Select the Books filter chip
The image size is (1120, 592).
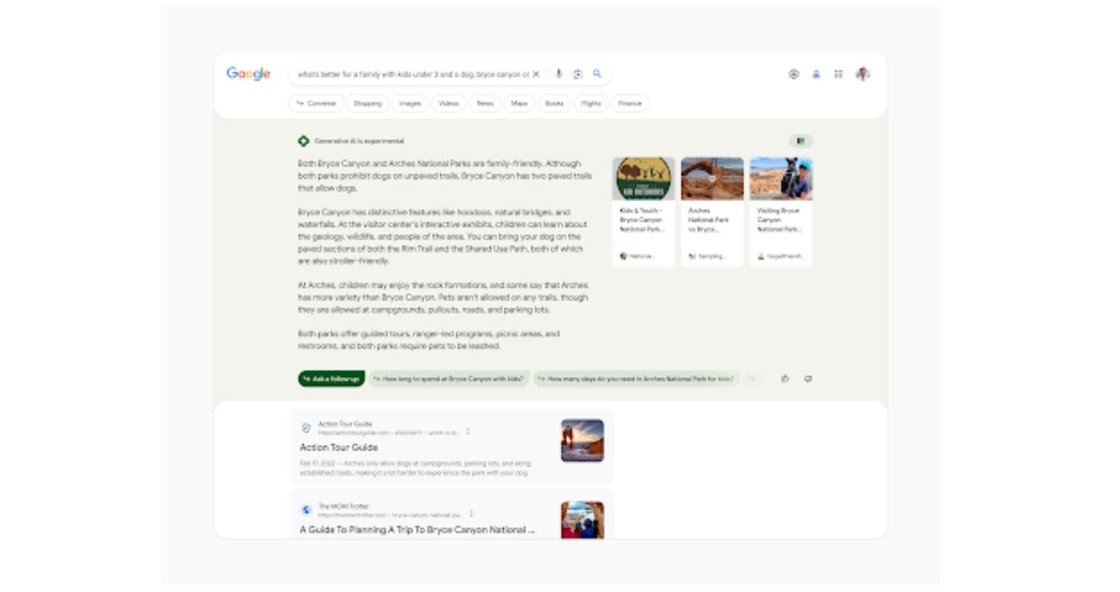click(554, 103)
